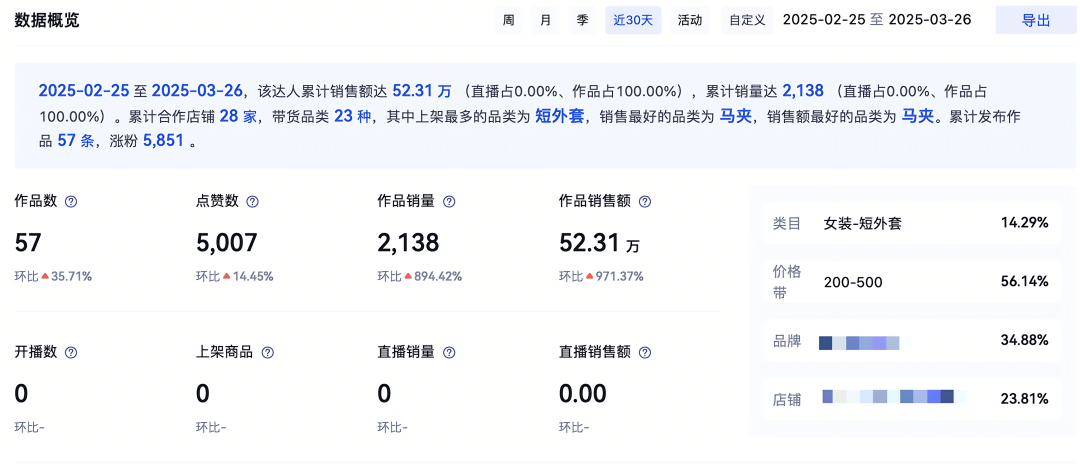This screenshot has height=464, width=1080.
Task: Click 28 家 in summary paragraph
Action: 238,116
